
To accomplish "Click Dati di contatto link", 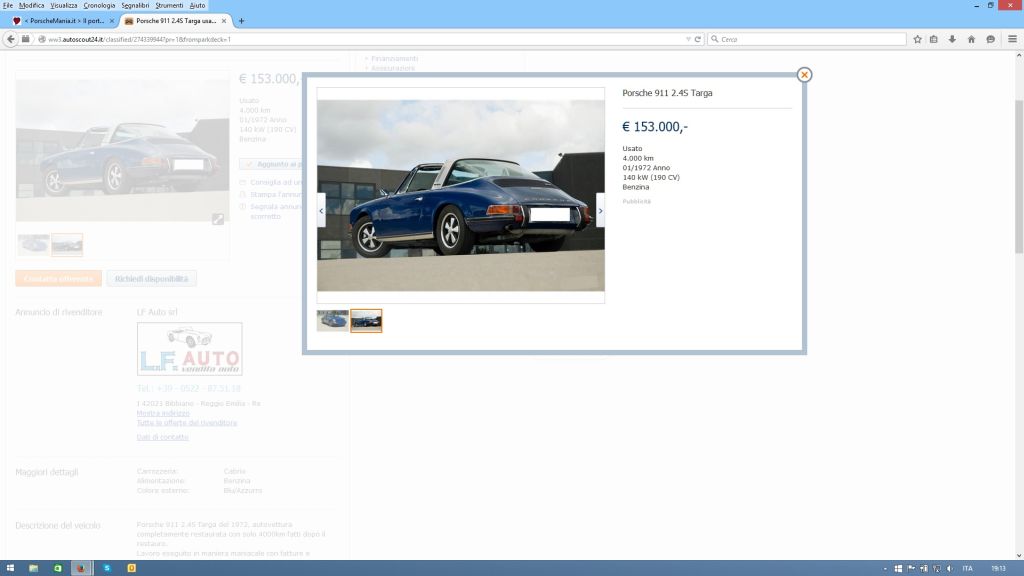I will [163, 438].
